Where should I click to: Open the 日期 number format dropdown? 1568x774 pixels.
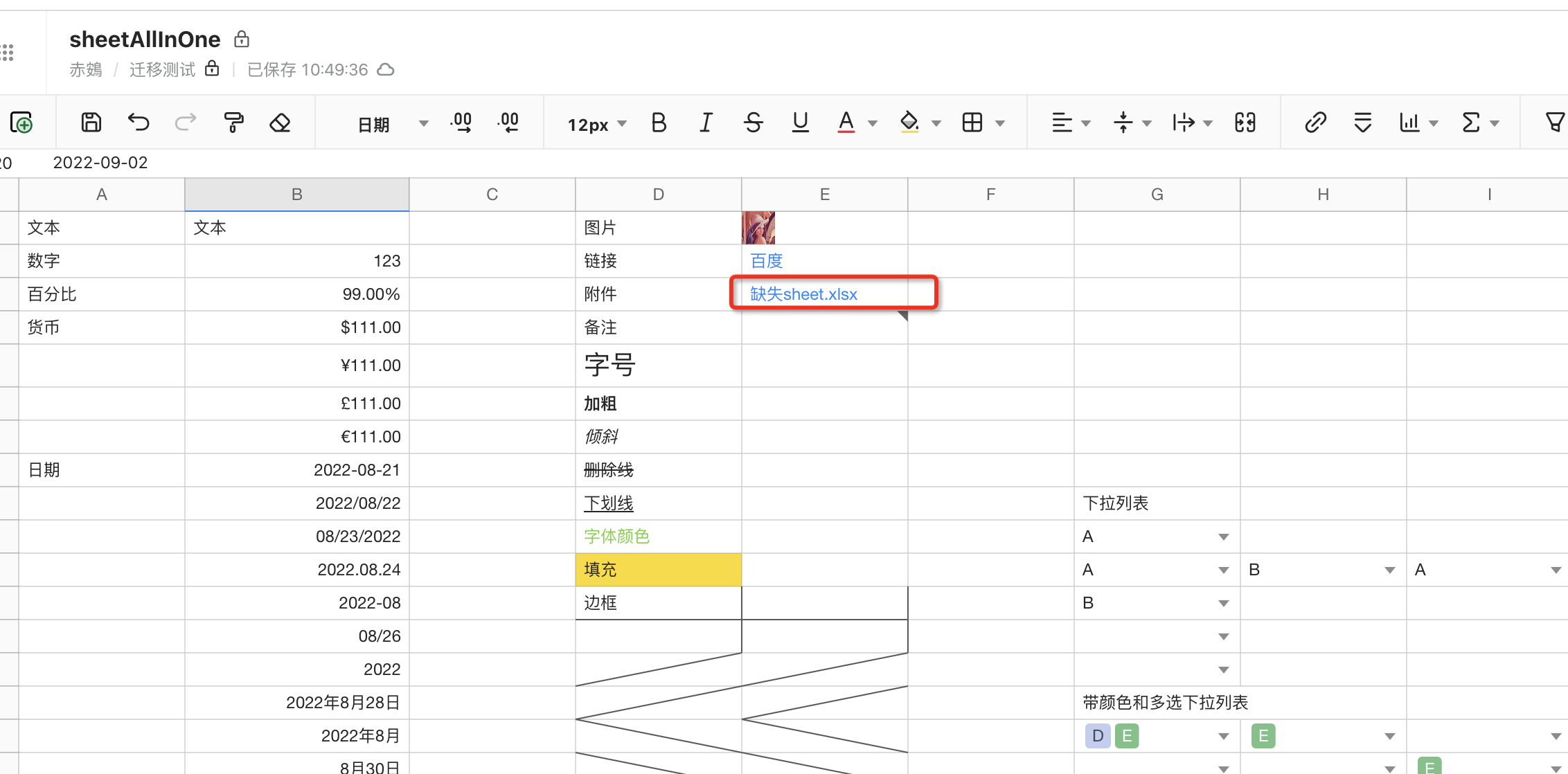click(393, 124)
